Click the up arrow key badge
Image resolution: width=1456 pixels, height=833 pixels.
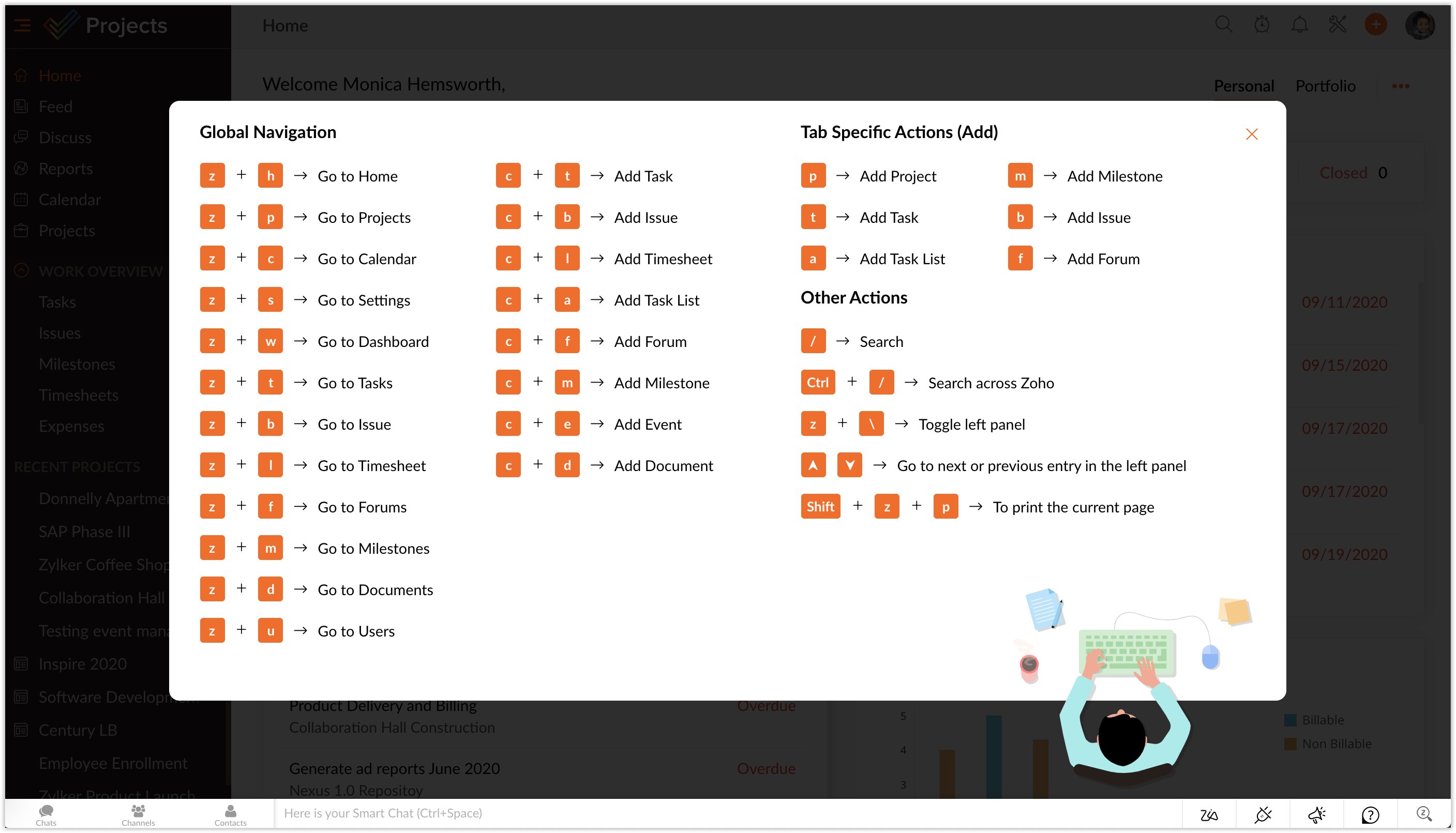pyautogui.click(x=813, y=465)
